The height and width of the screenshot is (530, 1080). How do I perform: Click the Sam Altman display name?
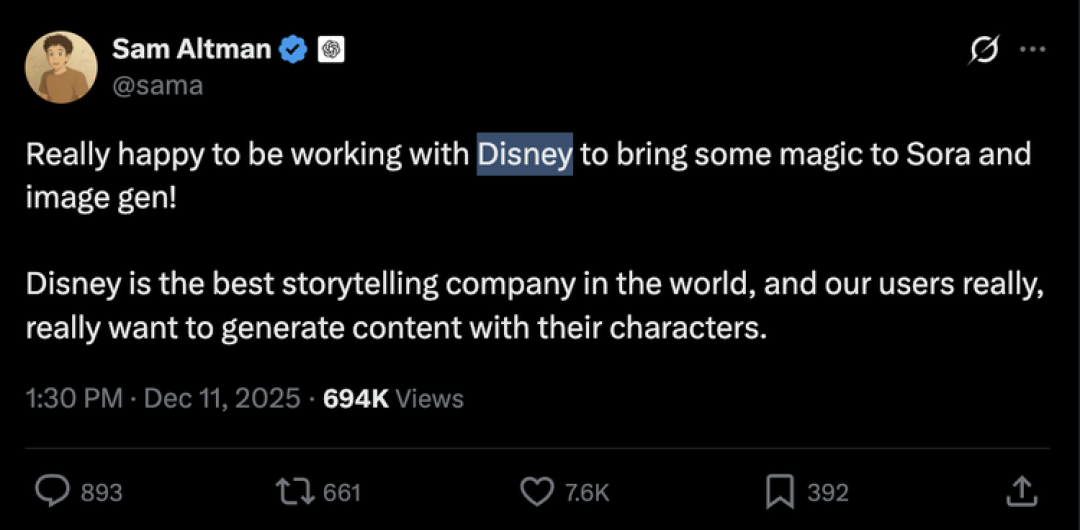(191, 49)
